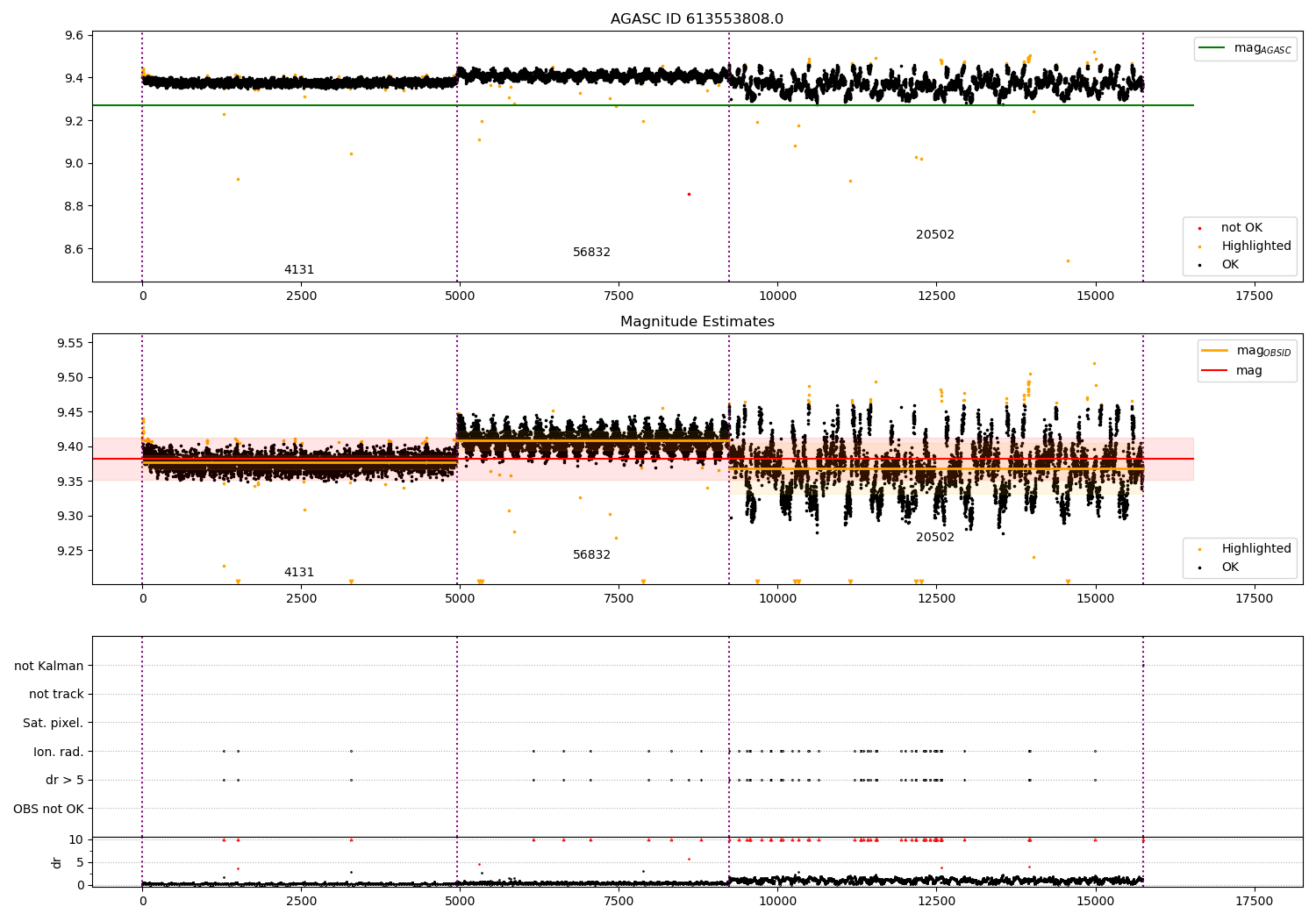Select the orange mag OBSID legend entry
1316x921 pixels.
(1247, 351)
